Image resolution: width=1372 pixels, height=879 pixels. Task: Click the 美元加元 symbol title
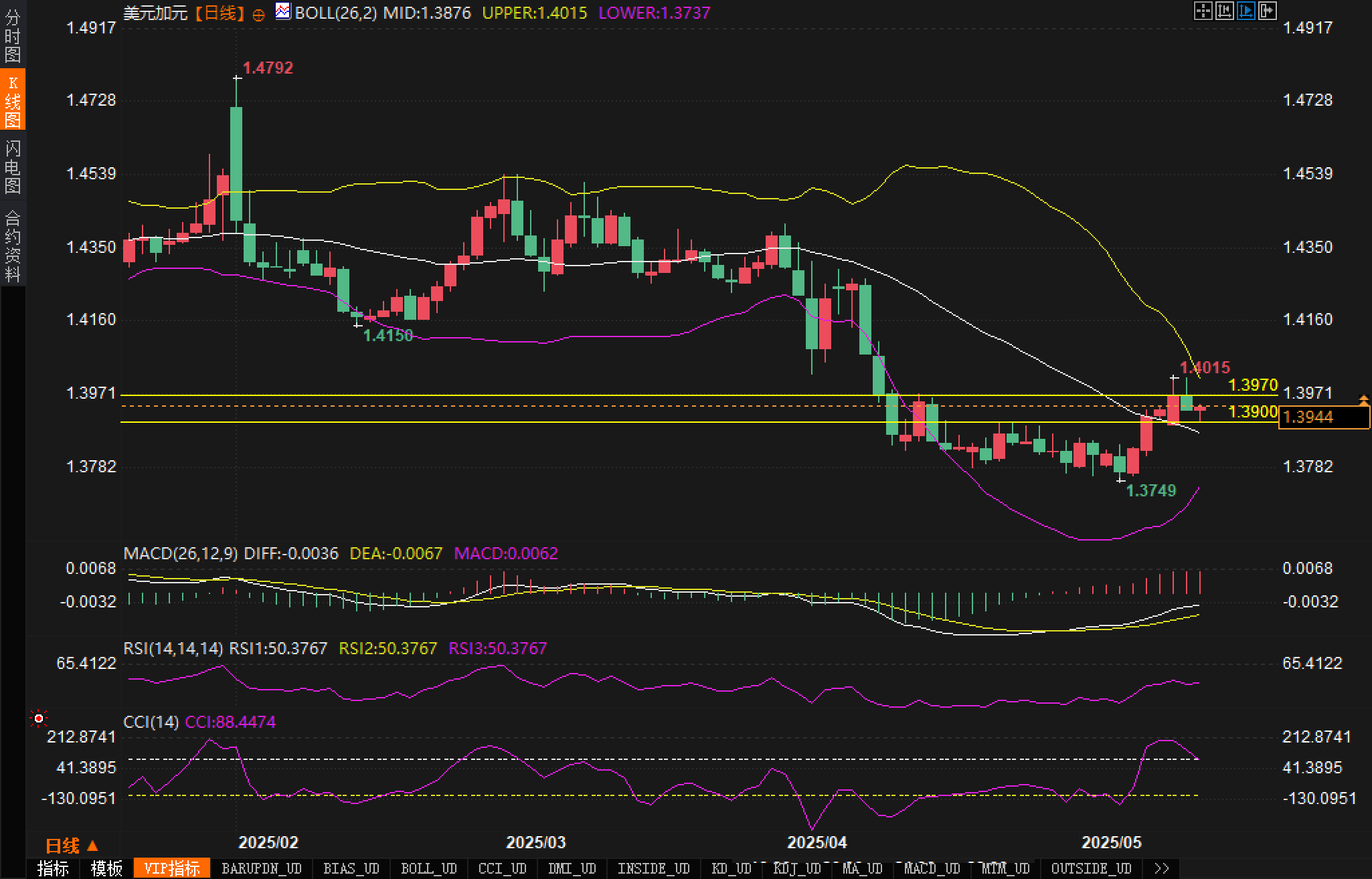[x=155, y=13]
